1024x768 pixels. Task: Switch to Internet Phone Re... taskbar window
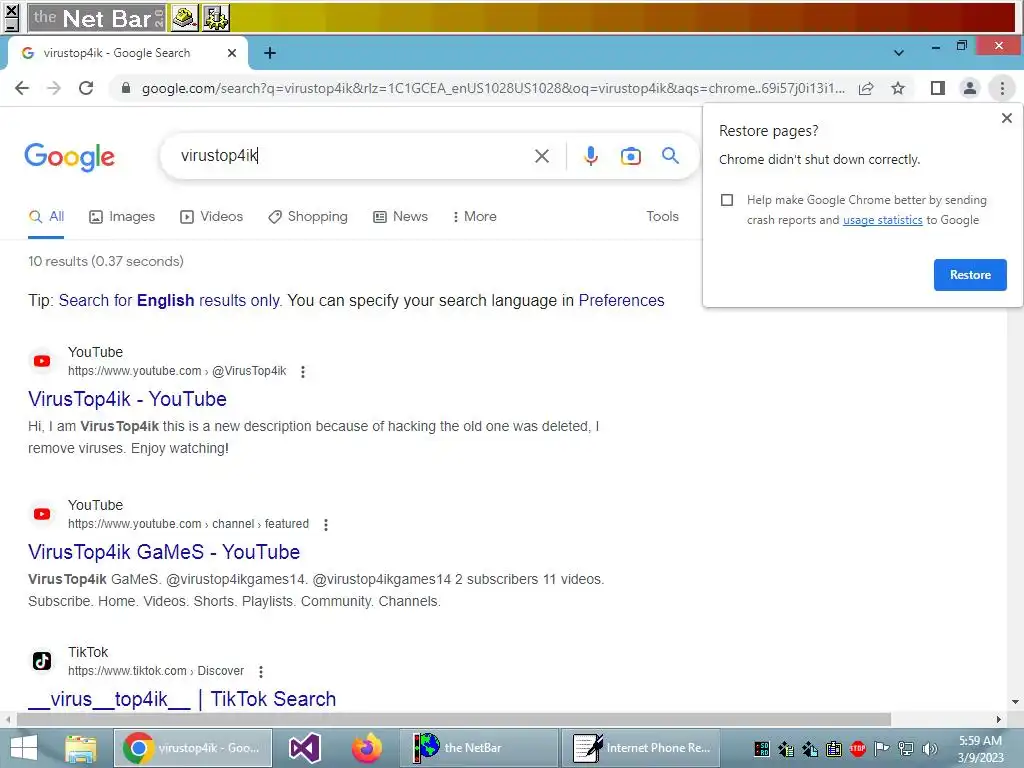pos(641,748)
